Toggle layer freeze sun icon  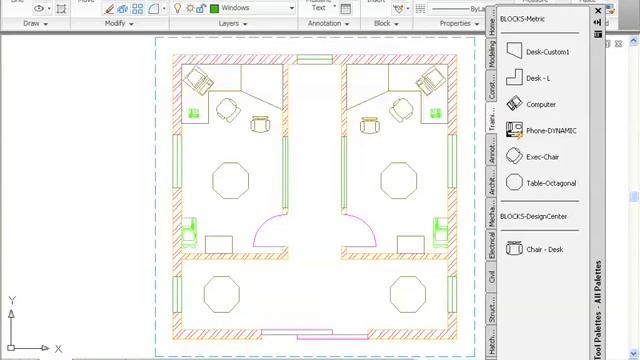pos(190,8)
